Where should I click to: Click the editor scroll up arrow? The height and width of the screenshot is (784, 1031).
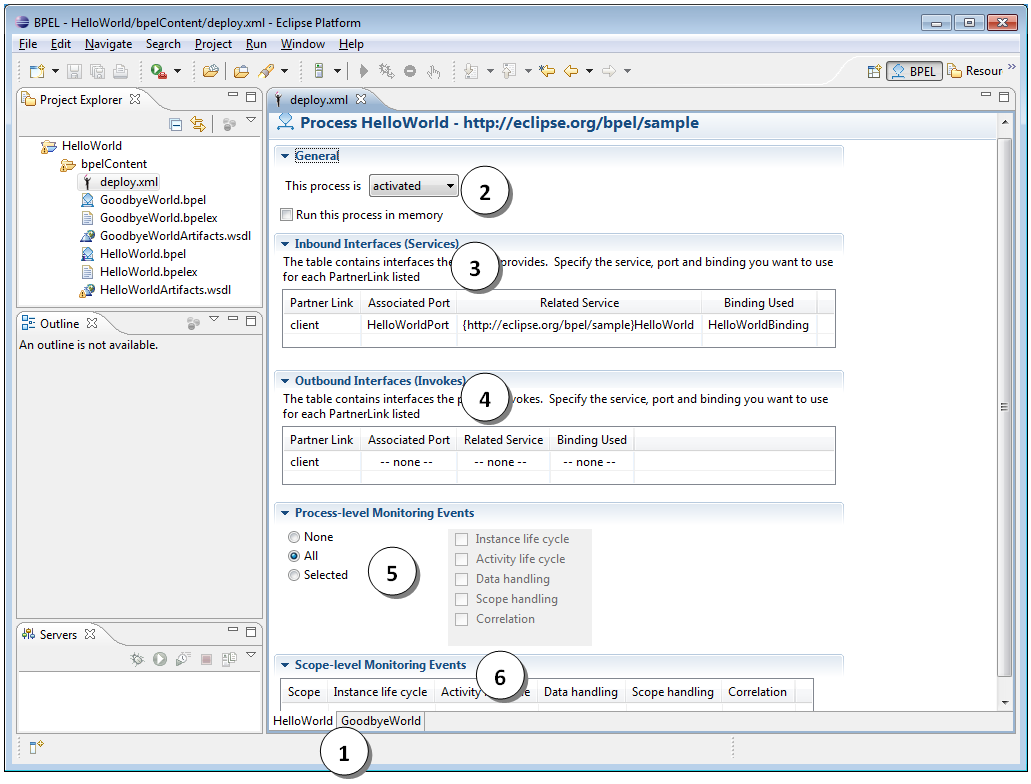[x=1005, y=123]
